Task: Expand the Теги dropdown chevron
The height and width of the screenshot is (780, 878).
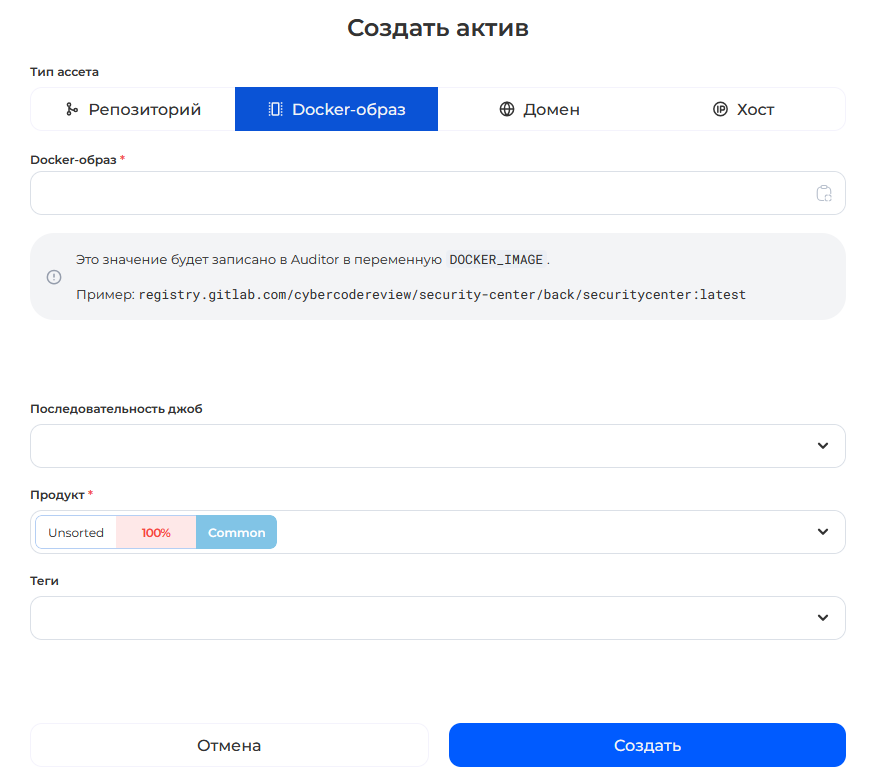Action: (x=822, y=618)
